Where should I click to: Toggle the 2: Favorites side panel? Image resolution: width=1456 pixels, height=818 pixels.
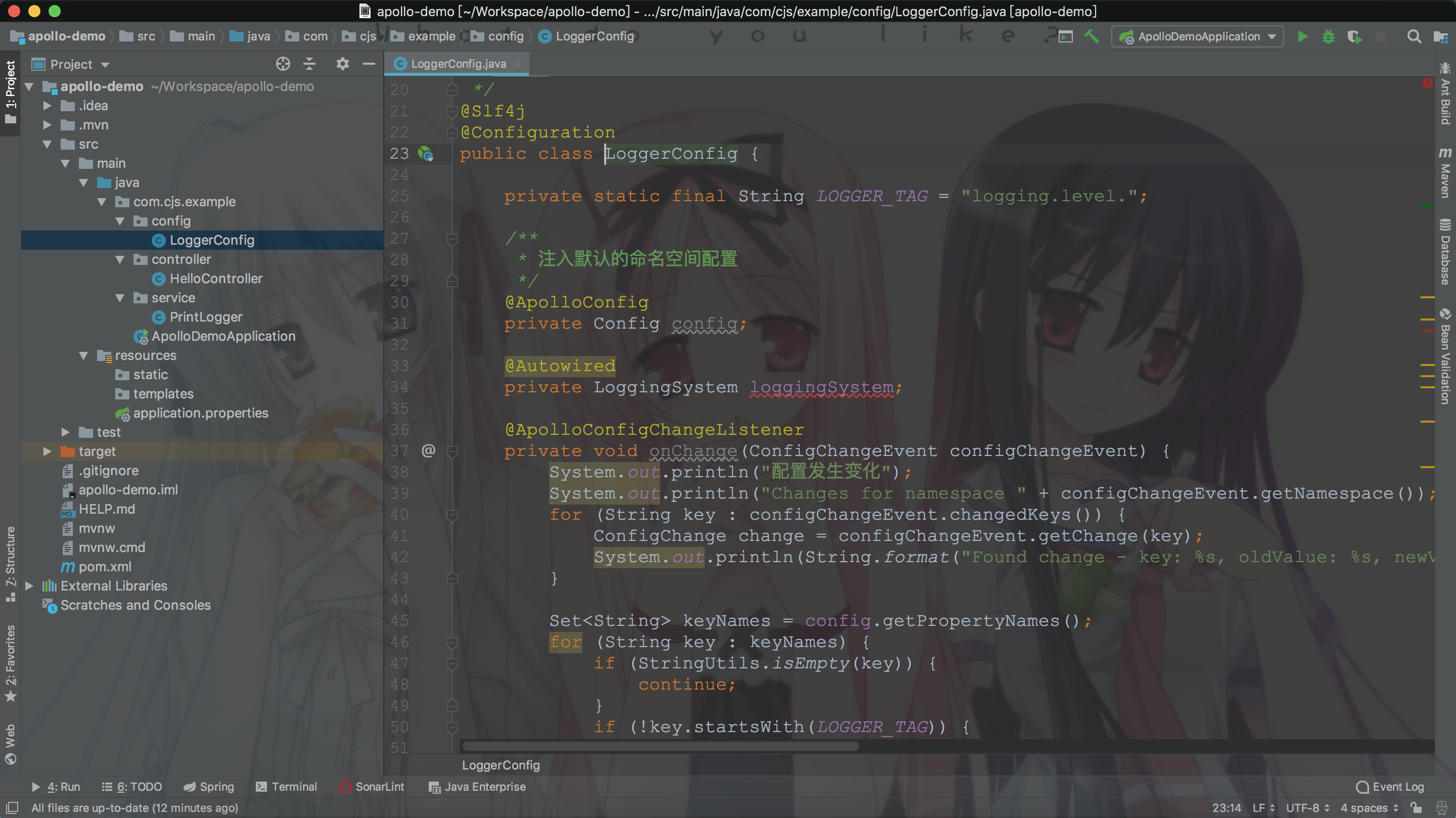pyautogui.click(x=10, y=663)
